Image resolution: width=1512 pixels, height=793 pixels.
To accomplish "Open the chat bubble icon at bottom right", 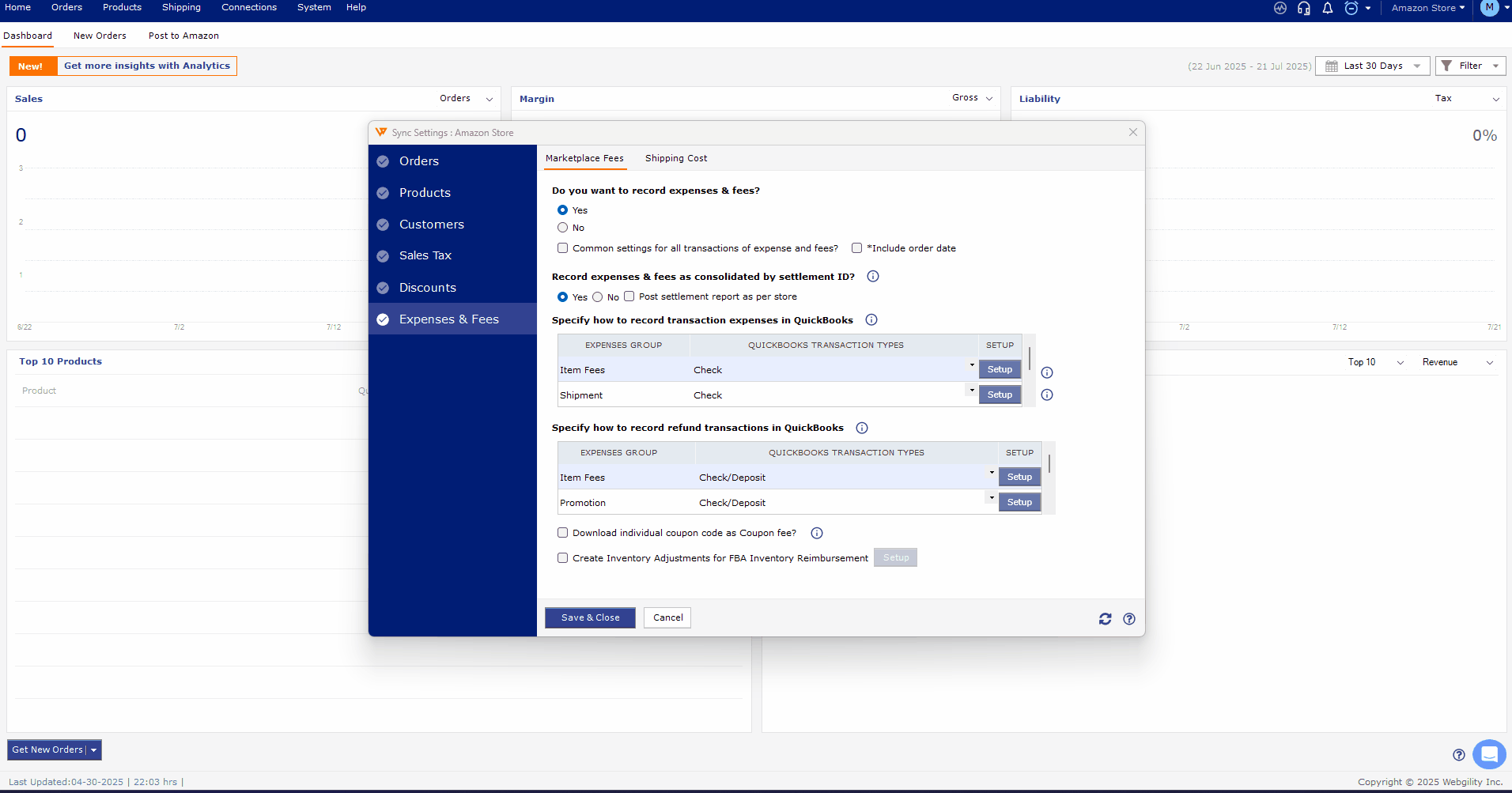I will tap(1489, 754).
